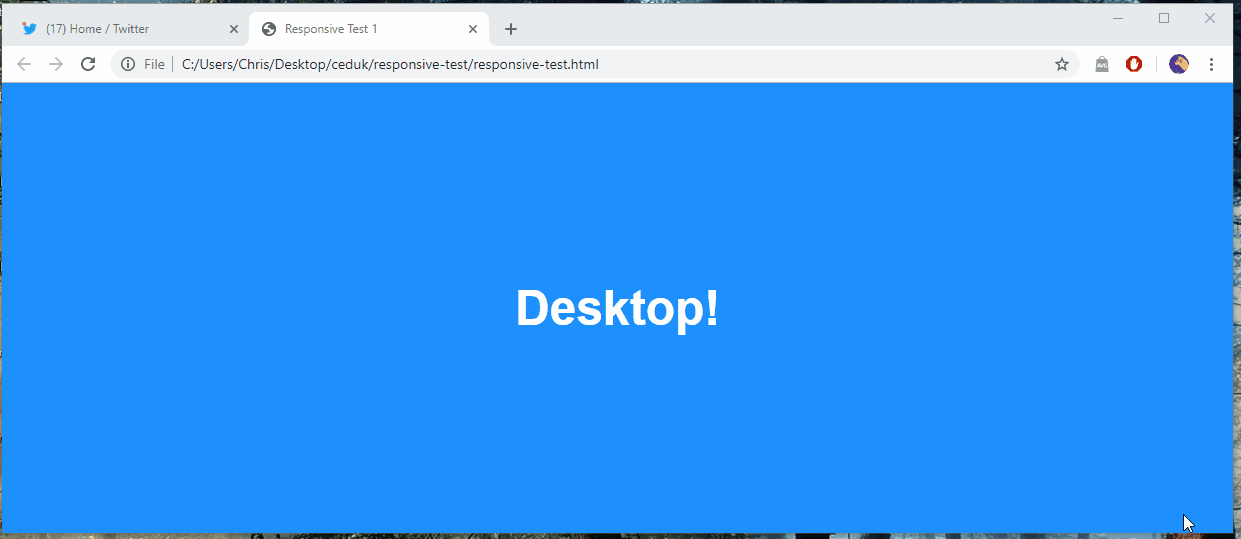The height and width of the screenshot is (539, 1241).
Task: Go back using the back arrow
Action: coord(24,64)
